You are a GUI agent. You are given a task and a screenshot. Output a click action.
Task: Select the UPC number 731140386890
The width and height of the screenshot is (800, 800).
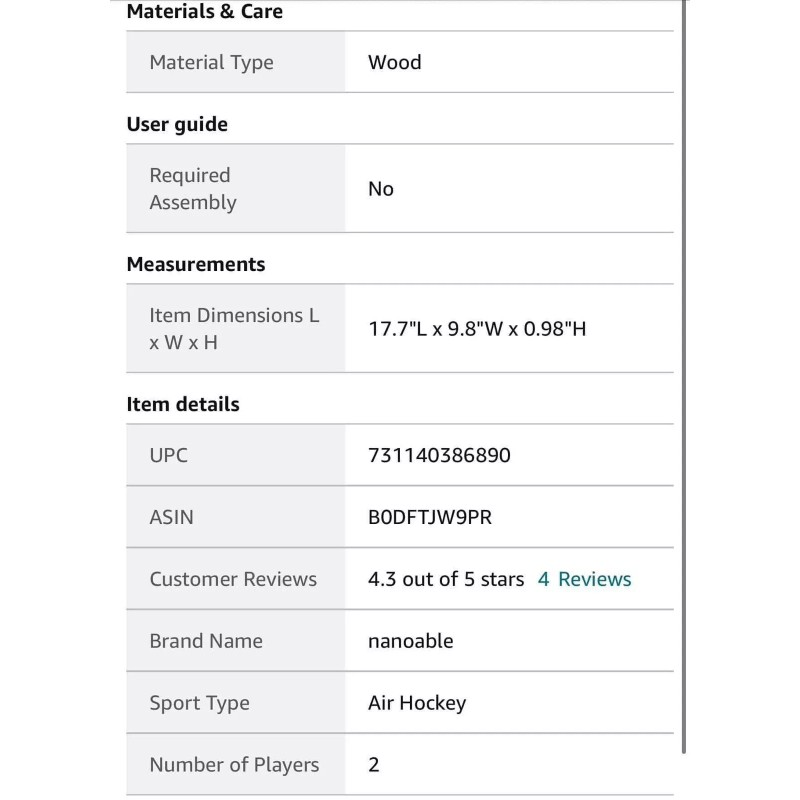pos(439,455)
